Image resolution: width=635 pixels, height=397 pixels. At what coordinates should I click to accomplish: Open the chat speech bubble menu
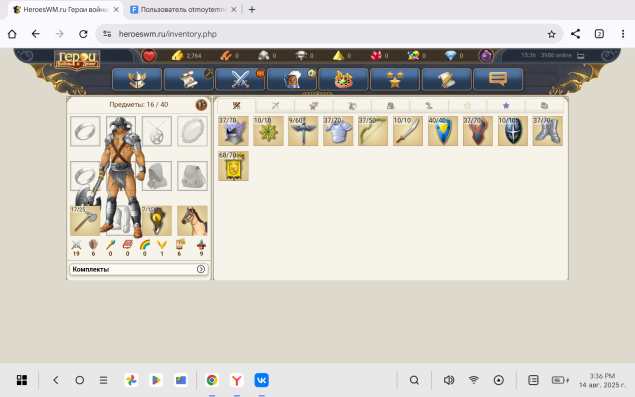498,79
